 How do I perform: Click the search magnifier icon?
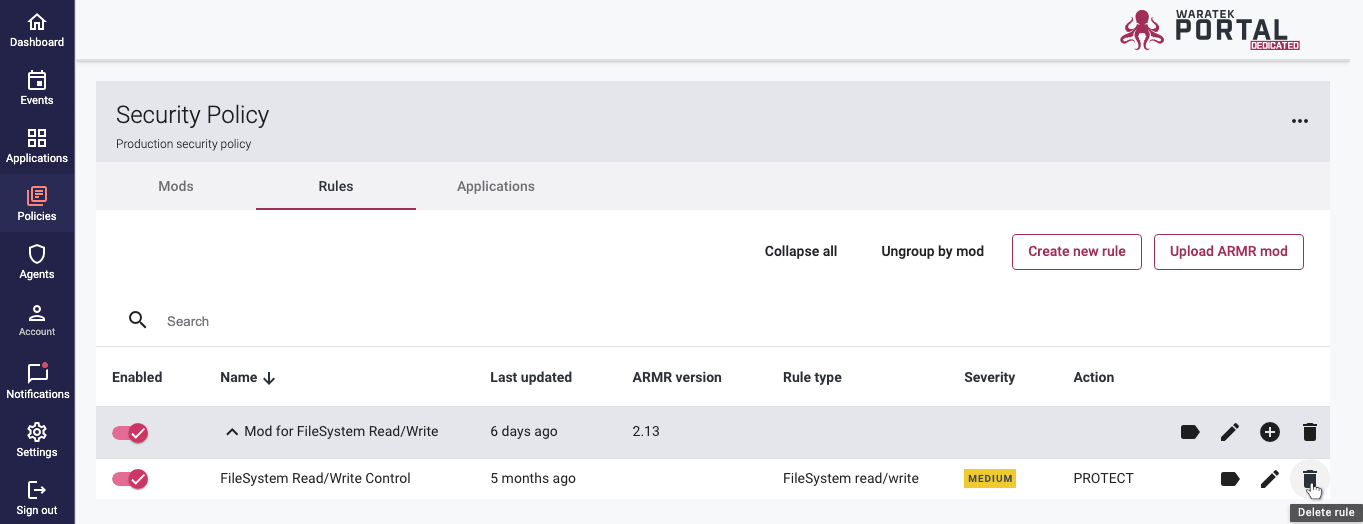point(138,320)
